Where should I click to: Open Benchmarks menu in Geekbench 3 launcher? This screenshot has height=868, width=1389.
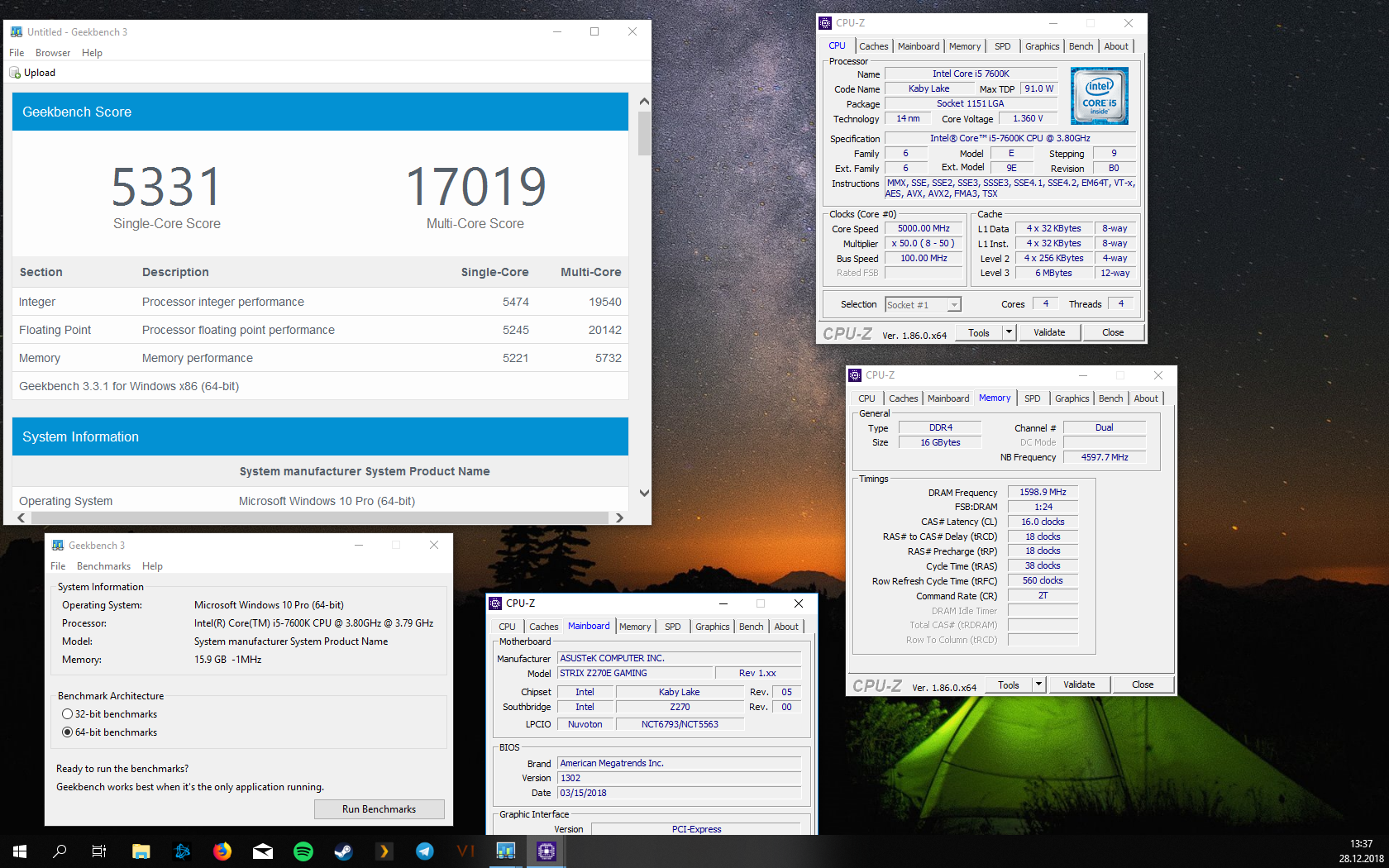click(x=104, y=566)
